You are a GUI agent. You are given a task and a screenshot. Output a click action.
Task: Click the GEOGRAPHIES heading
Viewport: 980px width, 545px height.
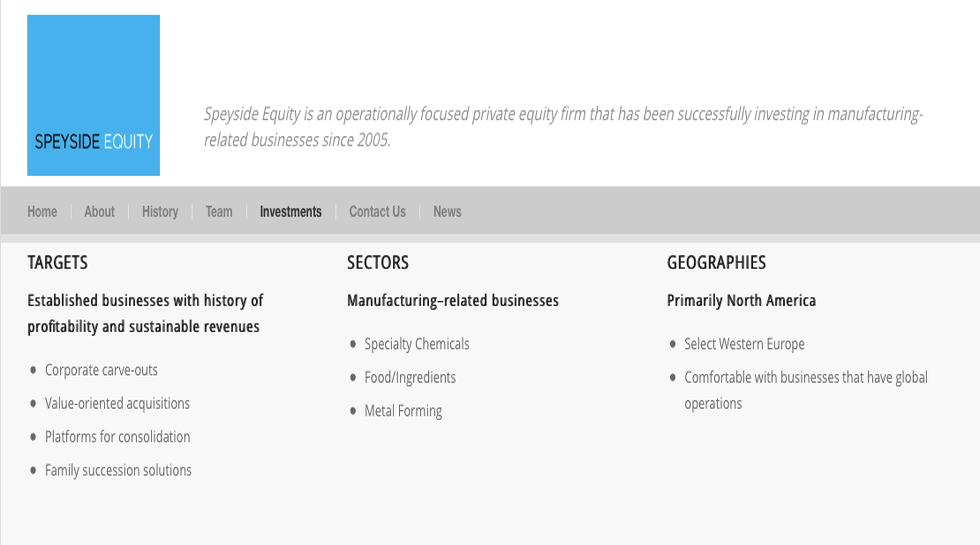(x=716, y=263)
